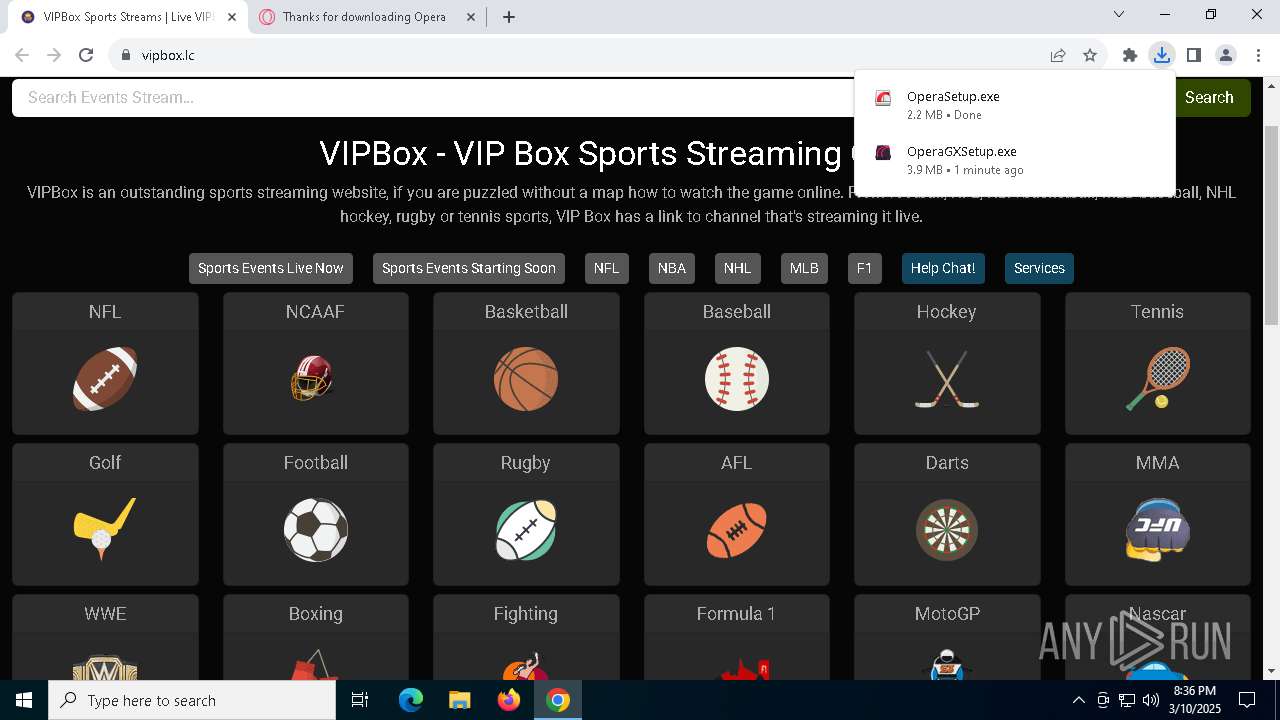Switch to the VIPBox Sports Streams tab
The image size is (1280, 720).
[130, 17]
